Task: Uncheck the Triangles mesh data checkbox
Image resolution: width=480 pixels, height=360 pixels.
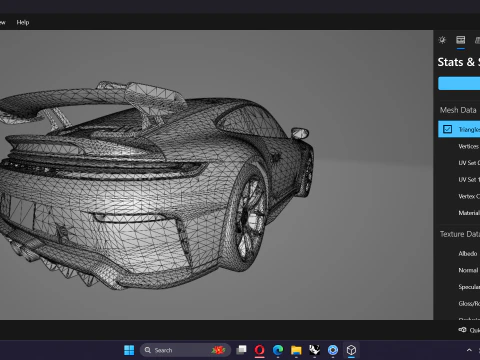Action: (x=447, y=129)
